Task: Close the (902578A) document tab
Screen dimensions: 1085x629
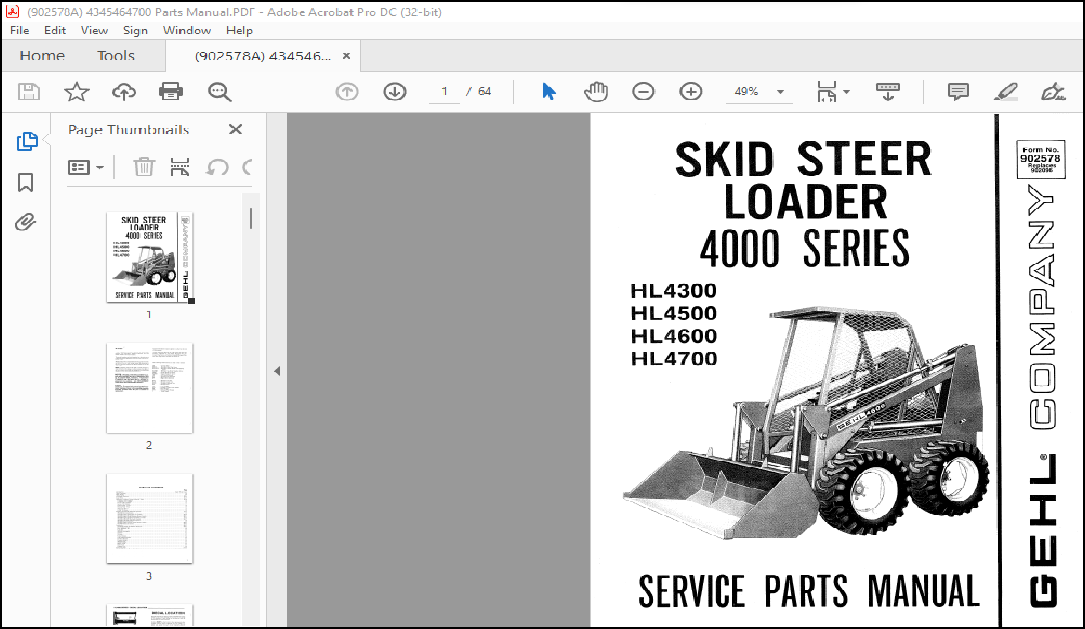Action: coord(347,56)
